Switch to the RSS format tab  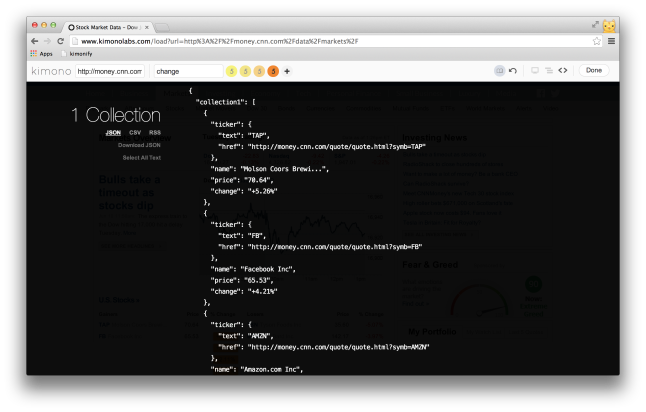tap(155, 132)
